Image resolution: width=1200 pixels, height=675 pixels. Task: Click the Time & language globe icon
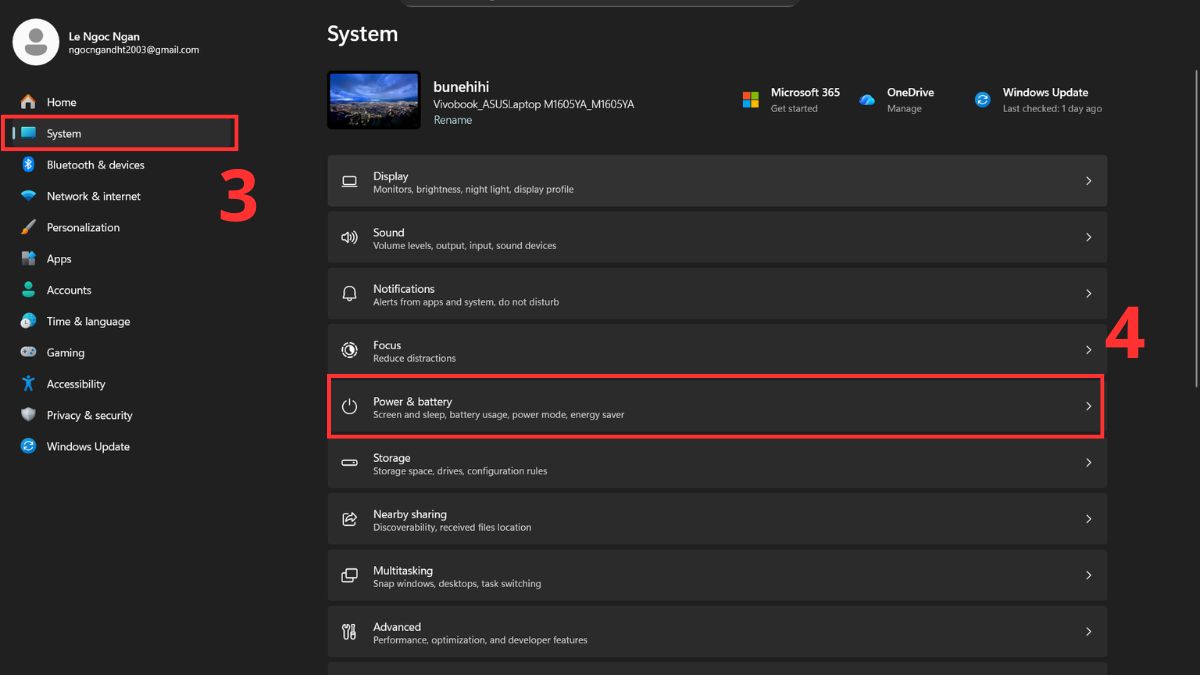pyautogui.click(x=28, y=321)
